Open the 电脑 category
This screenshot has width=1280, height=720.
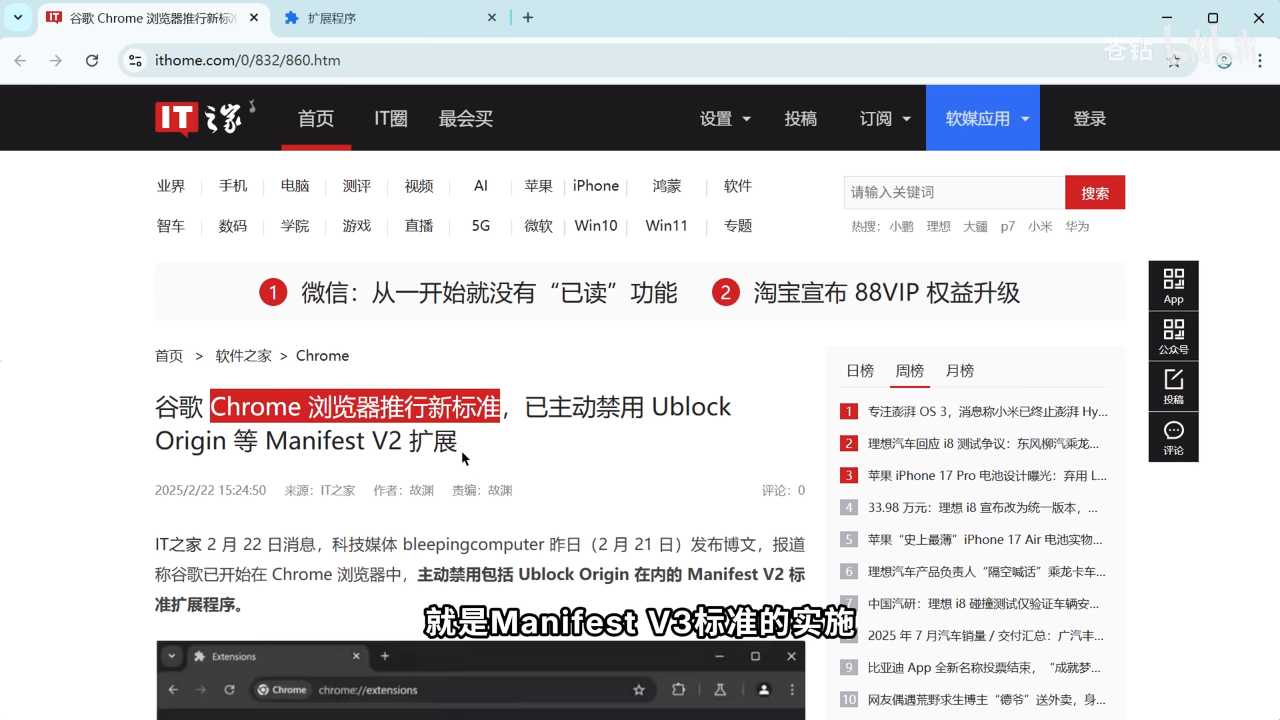tap(295, 186)
